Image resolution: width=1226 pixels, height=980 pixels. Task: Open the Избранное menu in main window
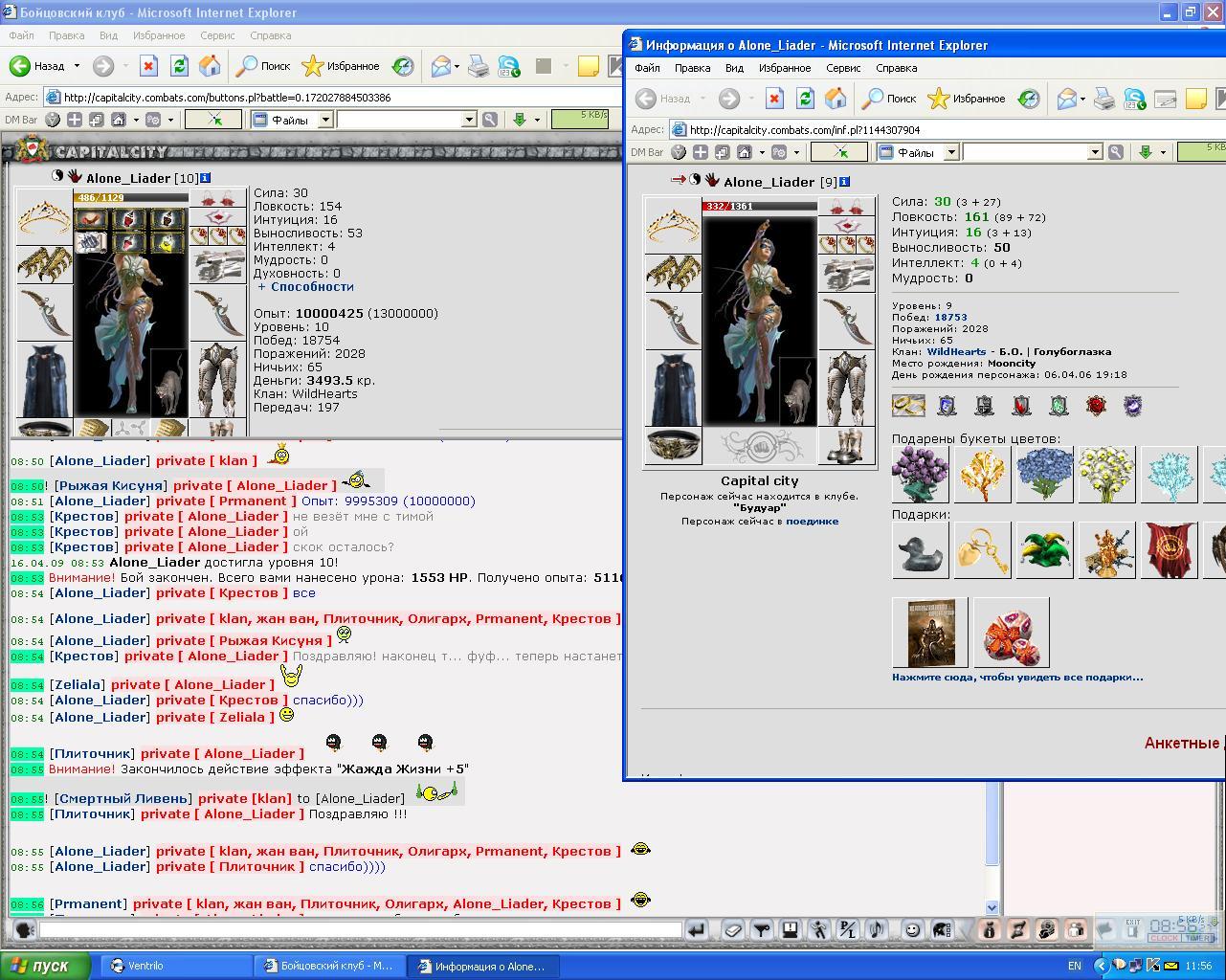point(159,35)
